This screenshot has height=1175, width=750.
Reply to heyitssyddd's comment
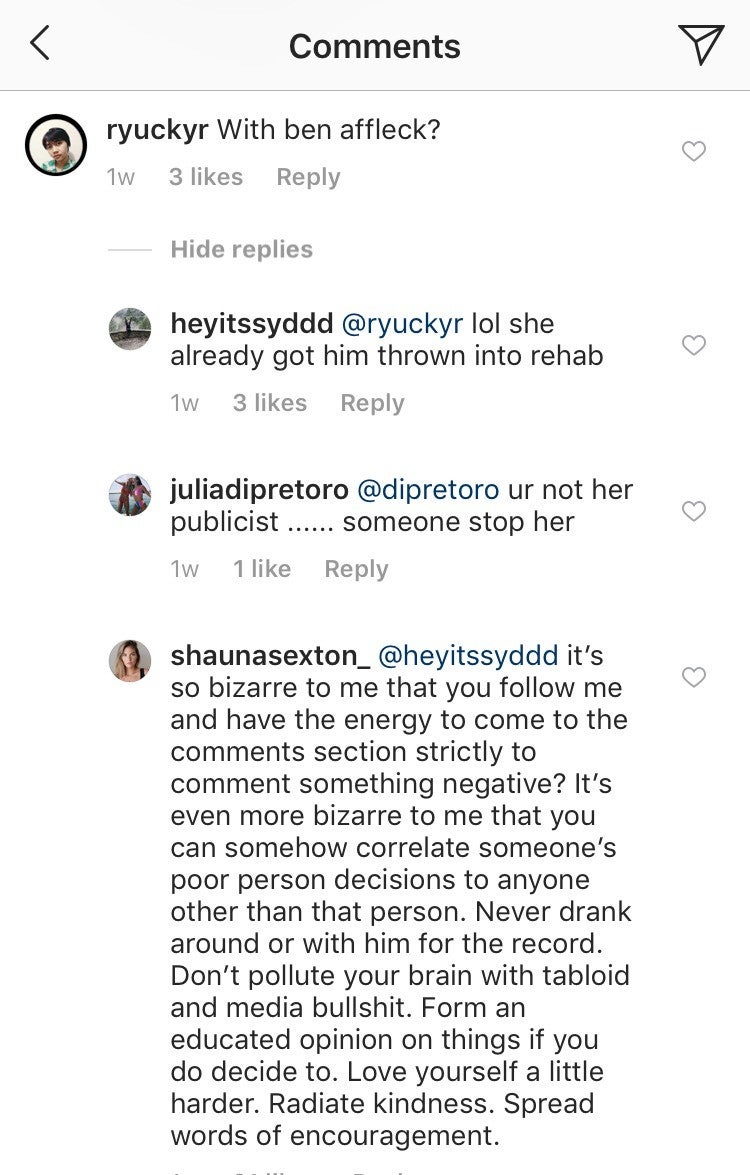[372, 403]
